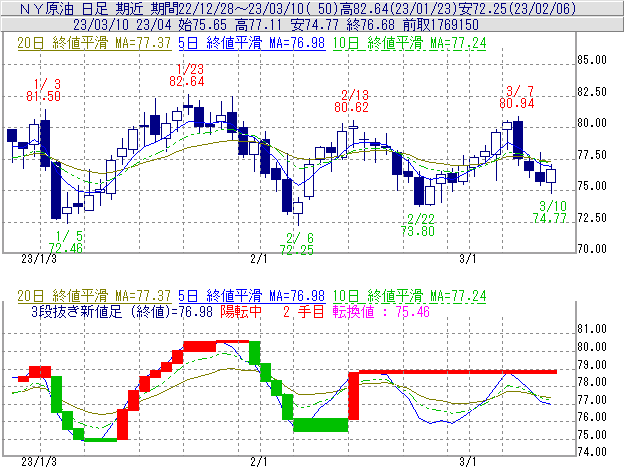This screenshot has width=624, height=475.
Task: Click the 81.00 axis value on lower chart
Action: click(592, 329)
